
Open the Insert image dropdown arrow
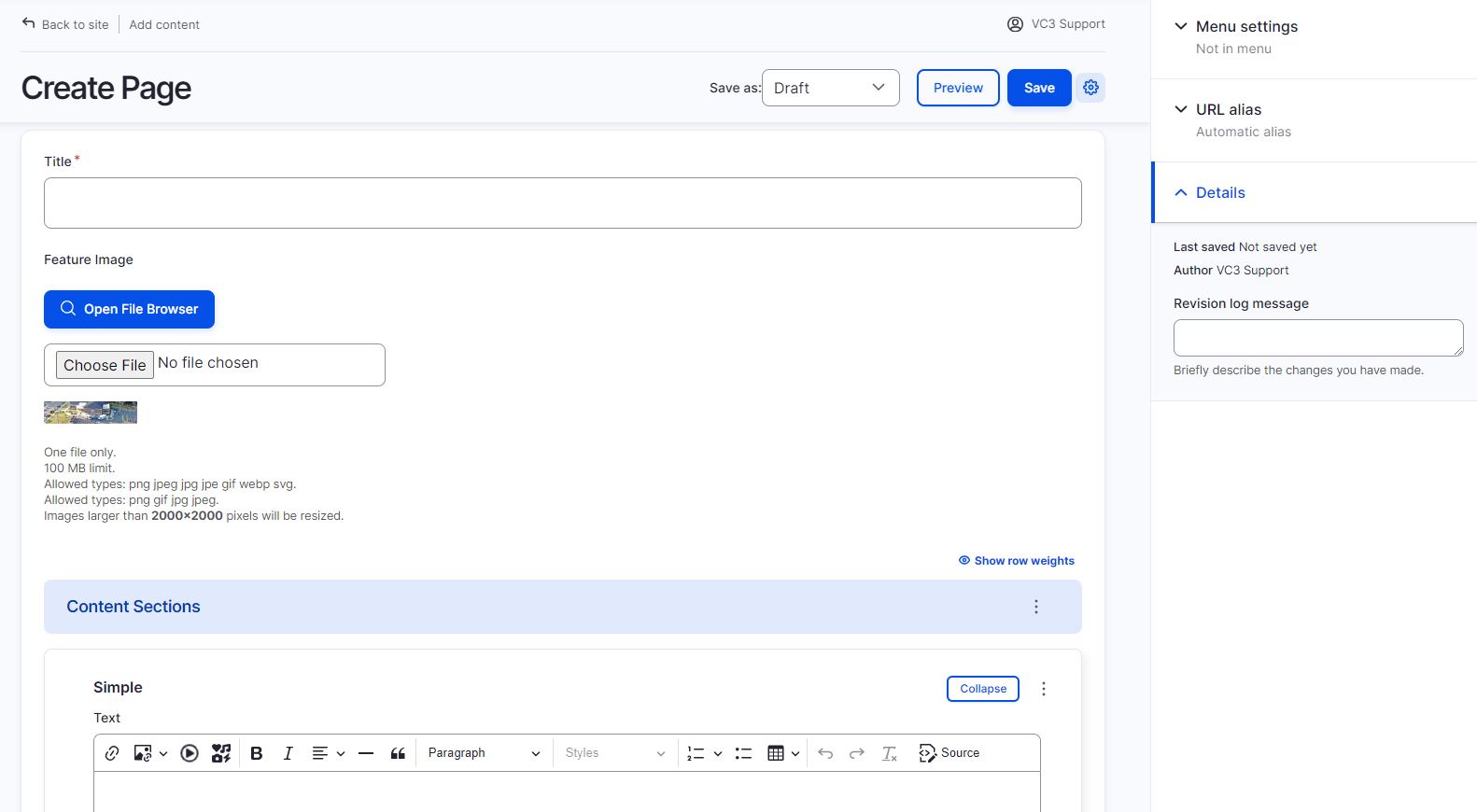(x=163, y=753)
